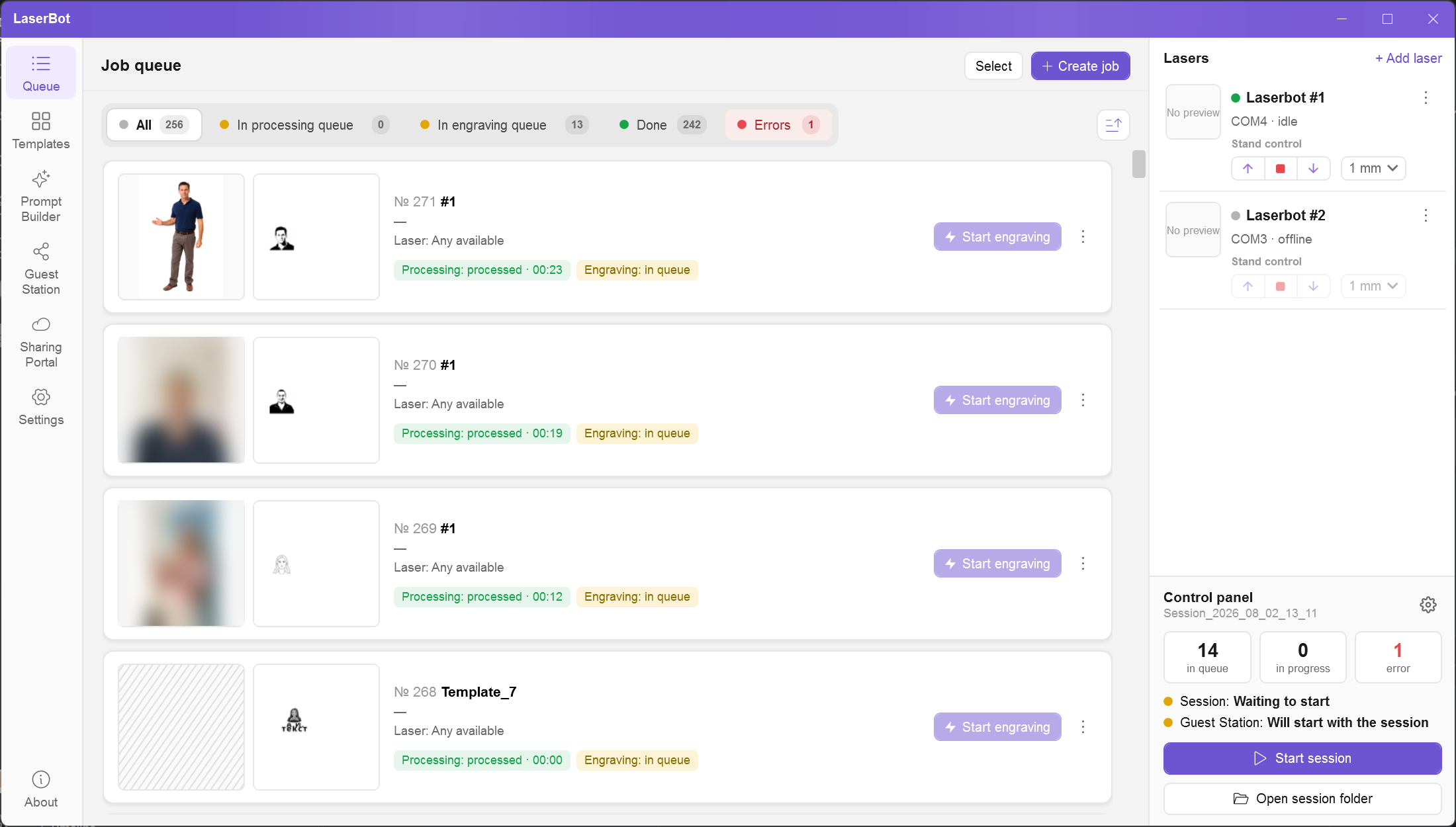Move Laserbot #1 stand down
The image size is (1456, 827).
[1313, 169]
